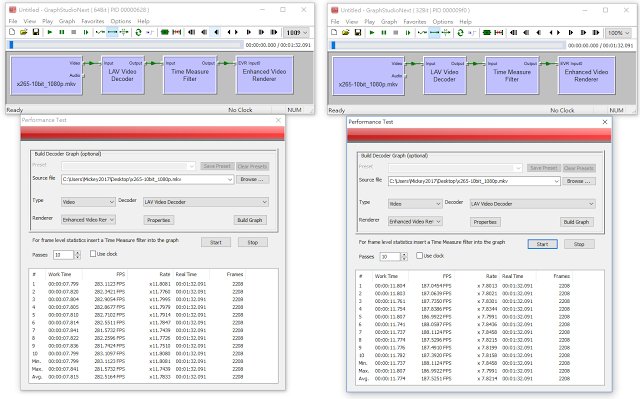Click Start button in right Performance Test
The height and width of the screenshot is (399, 640).
click(x=542, y=244)
